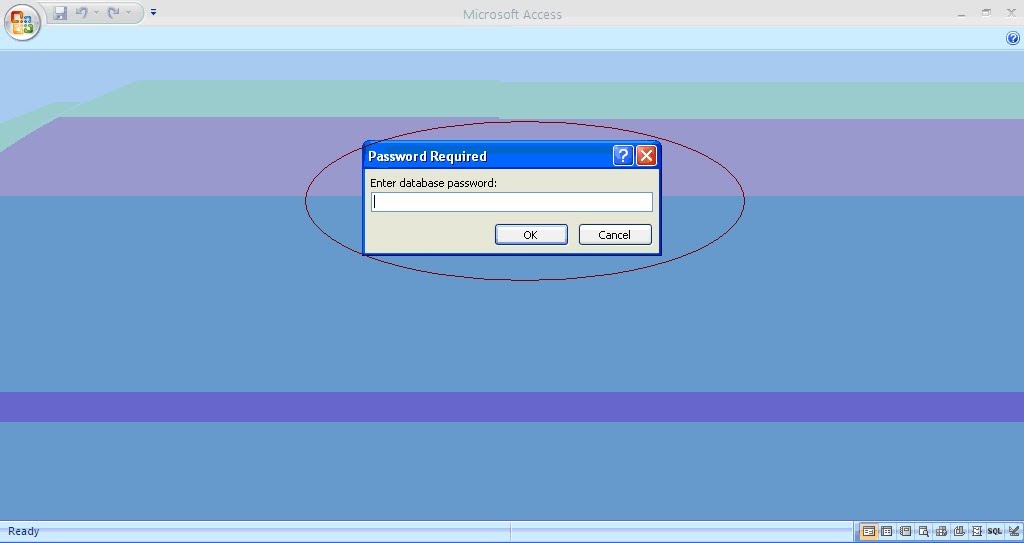1024x543 pixels.
Task: Switch to PivotChart View in status bar
Action: coord(959,531)
